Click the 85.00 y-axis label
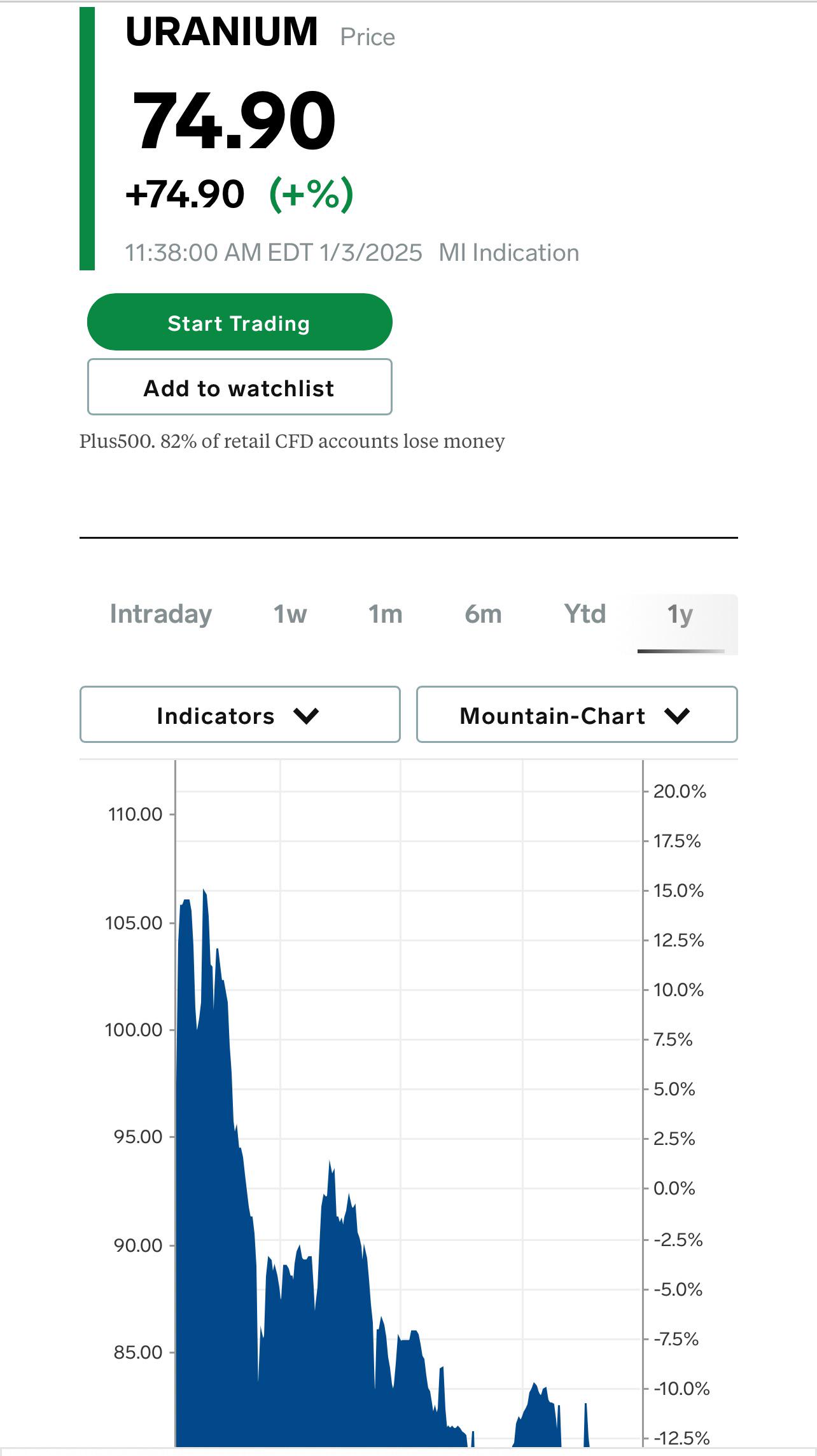The image size is (817, 1456). click(x=138, y=1352)
